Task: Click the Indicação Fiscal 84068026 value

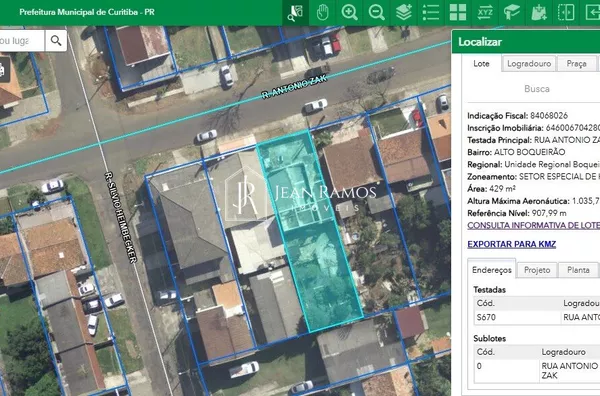Action: (549, 116)
